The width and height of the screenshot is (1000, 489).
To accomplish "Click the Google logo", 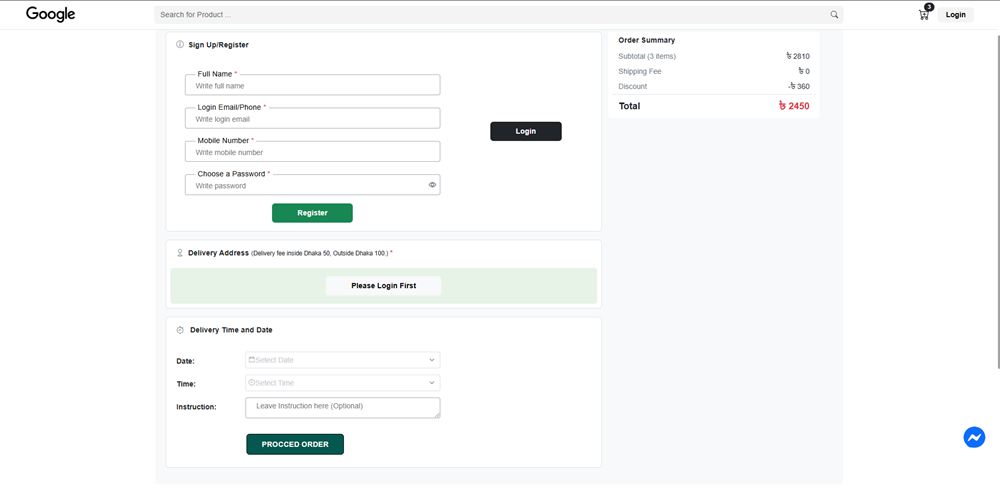I will click(x=50, y=14).
